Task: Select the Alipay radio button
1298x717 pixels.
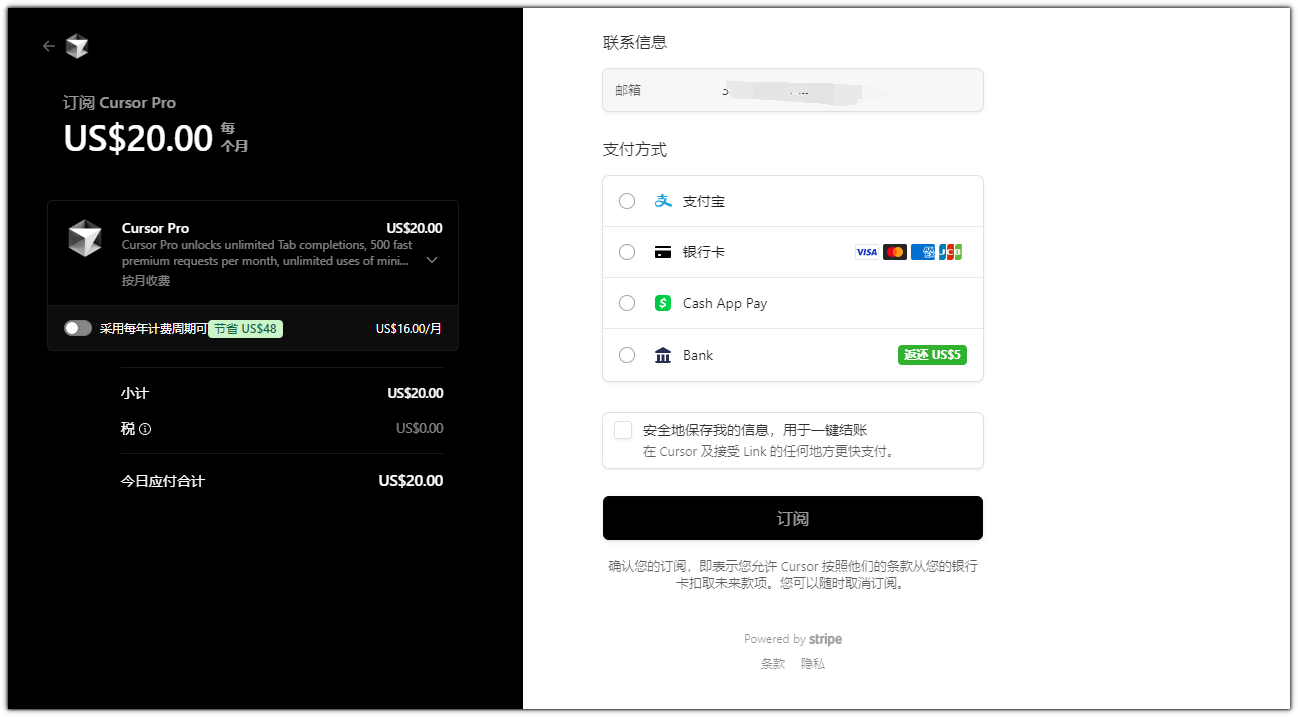Action: [627, 201]
